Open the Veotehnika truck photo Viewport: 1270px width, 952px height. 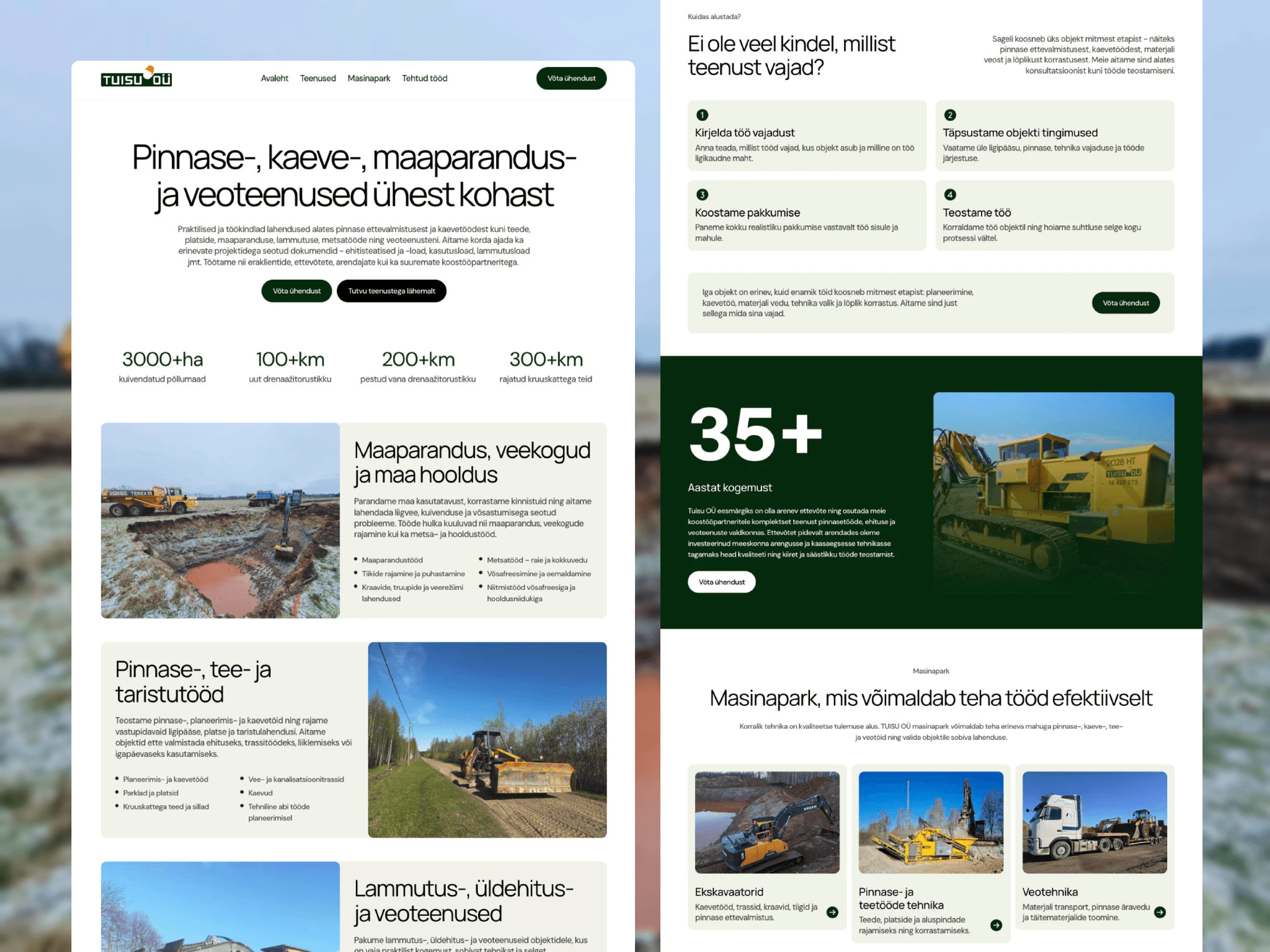1095,822
